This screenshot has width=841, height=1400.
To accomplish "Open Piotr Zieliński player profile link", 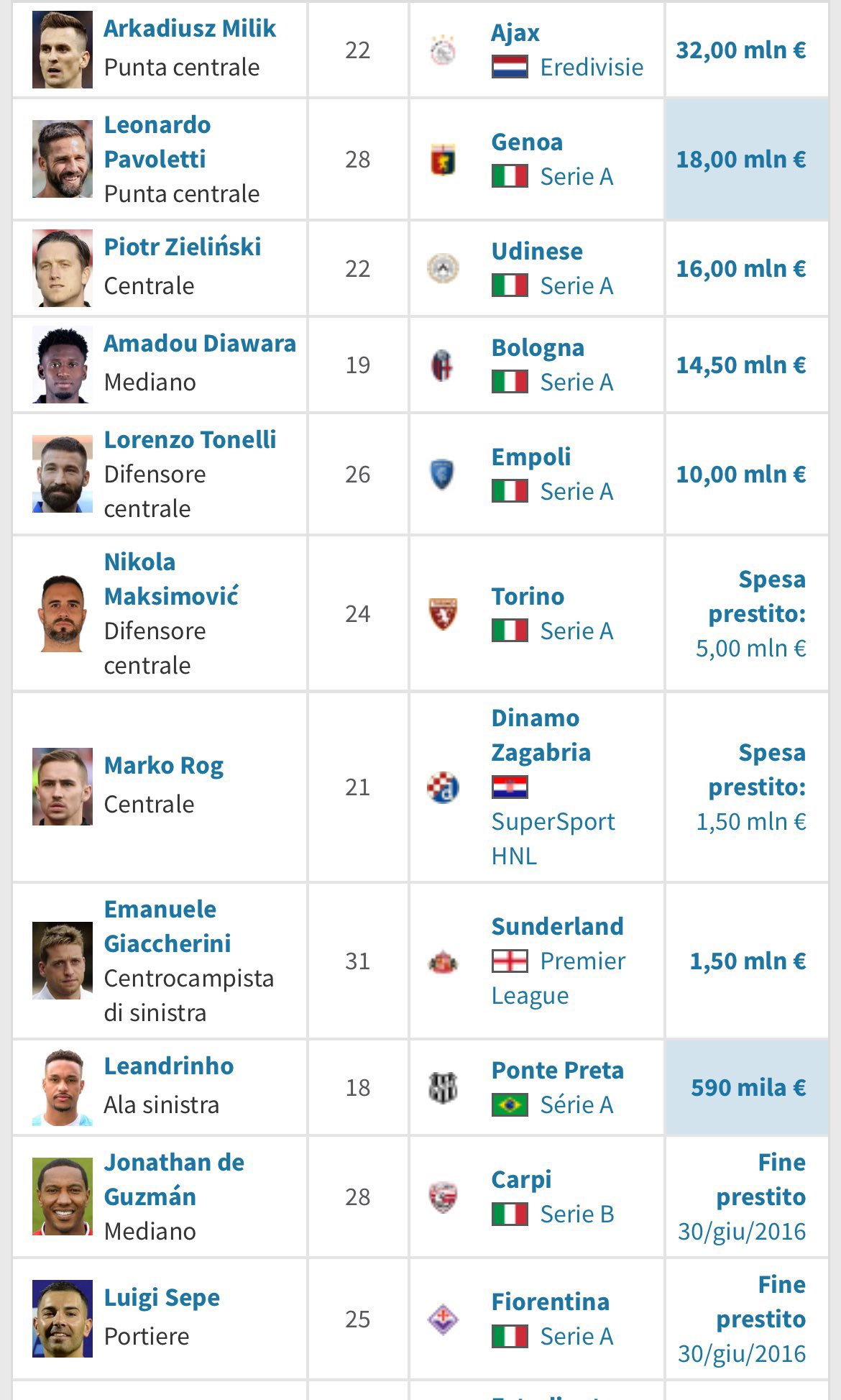I will click(x=183, y=247).
